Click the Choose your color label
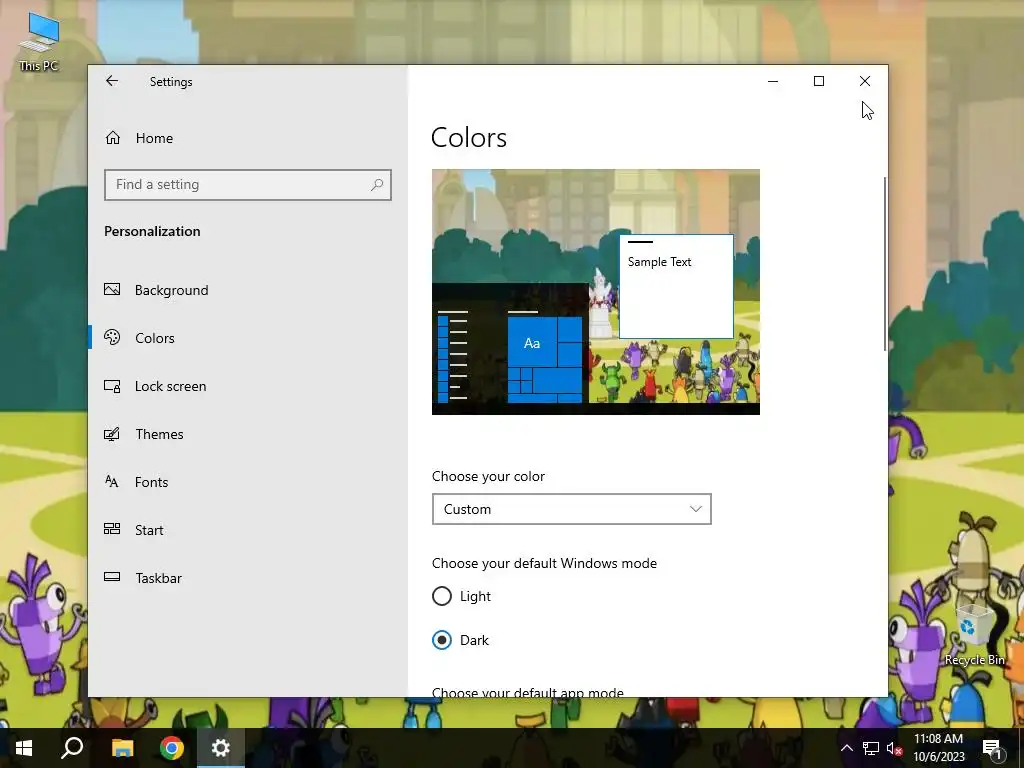 tap(488, 476)
